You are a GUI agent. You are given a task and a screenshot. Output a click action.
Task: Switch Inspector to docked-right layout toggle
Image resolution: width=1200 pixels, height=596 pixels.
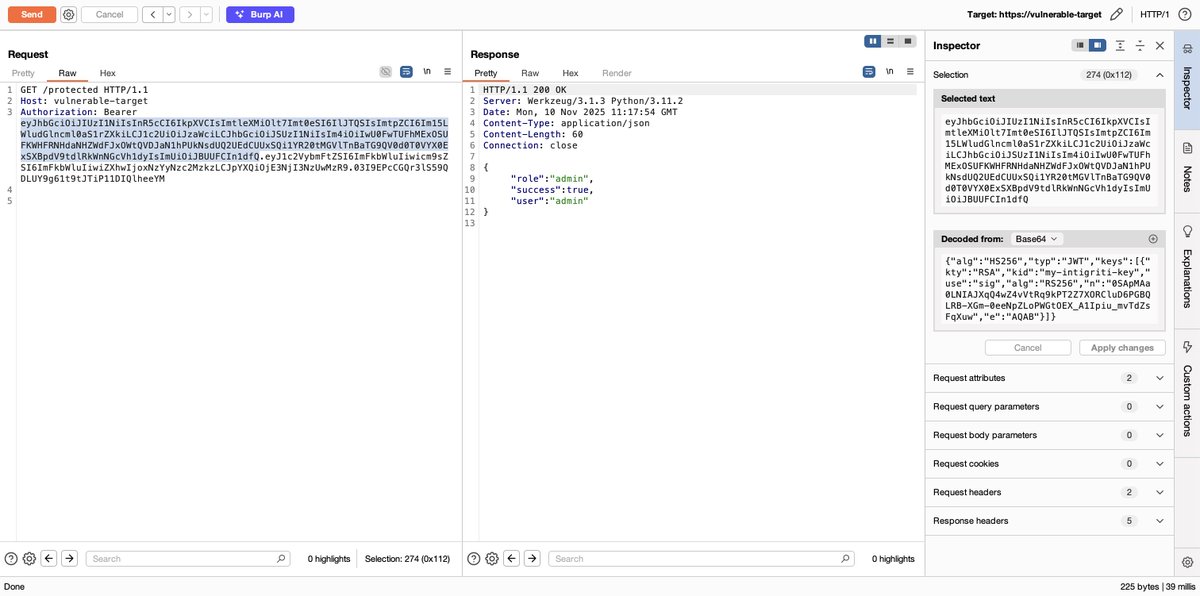1096,46
